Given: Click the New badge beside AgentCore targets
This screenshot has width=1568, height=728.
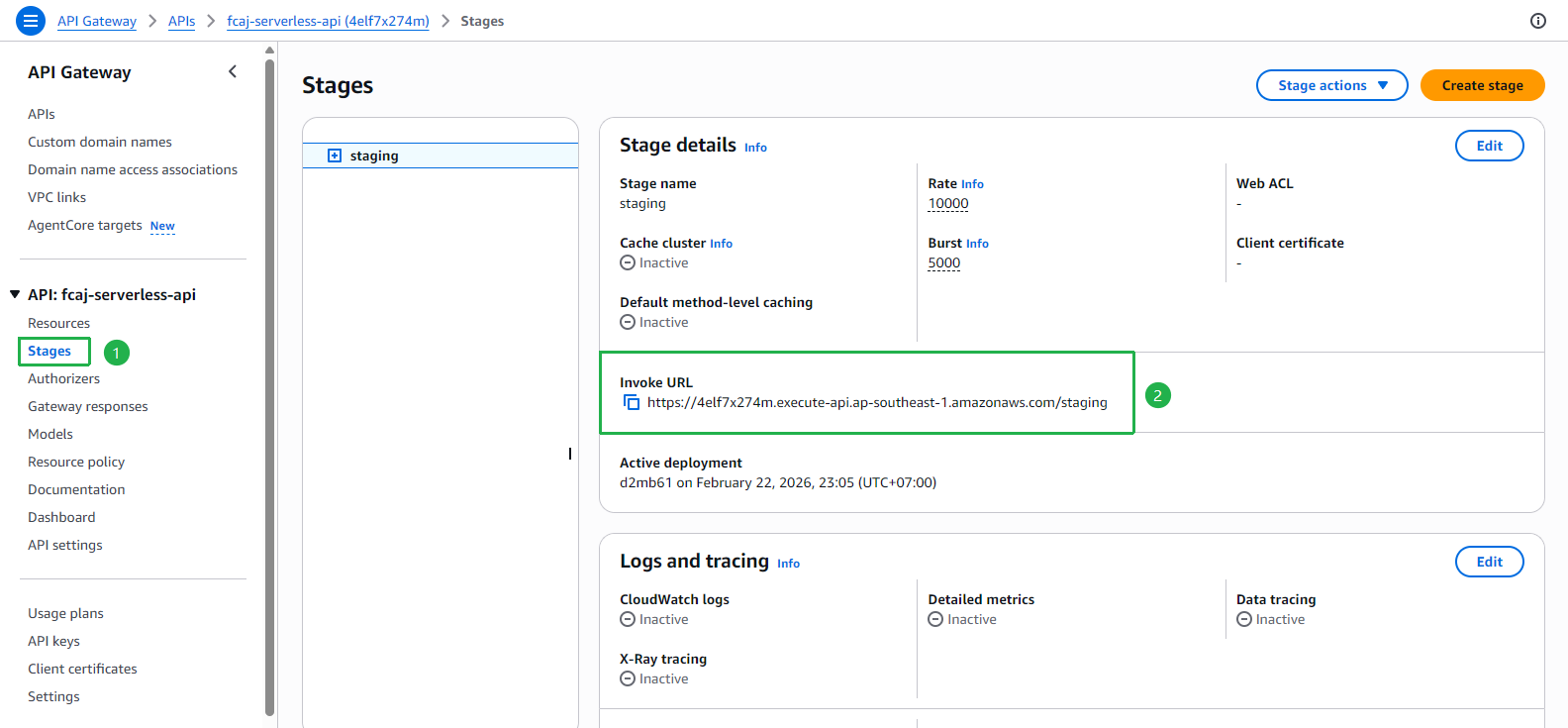Looking at the screenshot, I should click(x=162, y=226).
